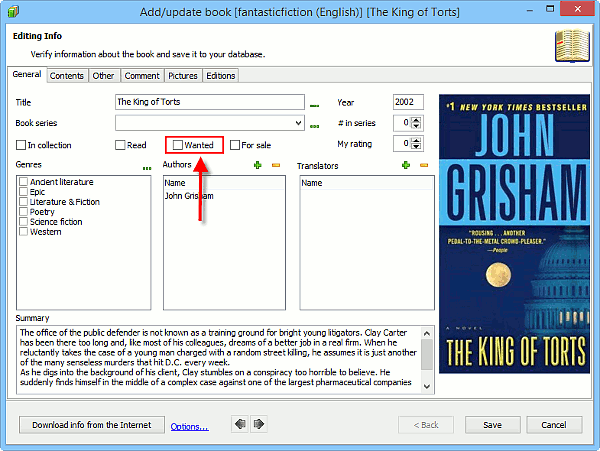This screenshot has height=451, width=600.
Task: Click the Translators Name column header
Action: (367, 183)
